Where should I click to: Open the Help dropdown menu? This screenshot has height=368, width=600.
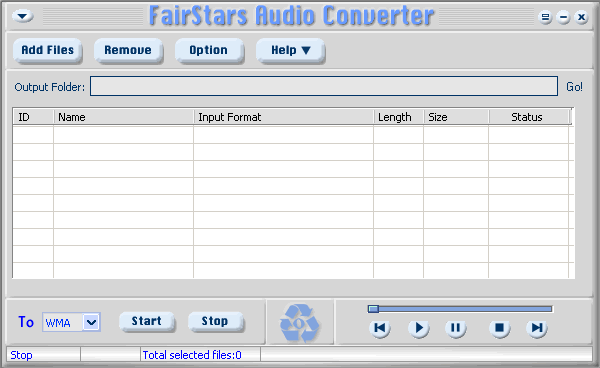(290, 50)
